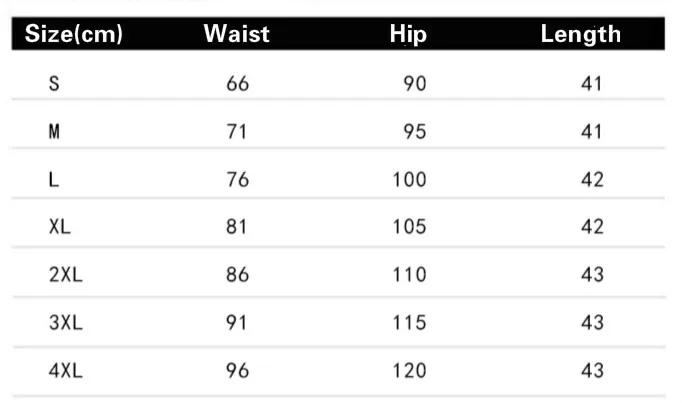Select the L size row label

pyautogui.click(x=53, y=179)
